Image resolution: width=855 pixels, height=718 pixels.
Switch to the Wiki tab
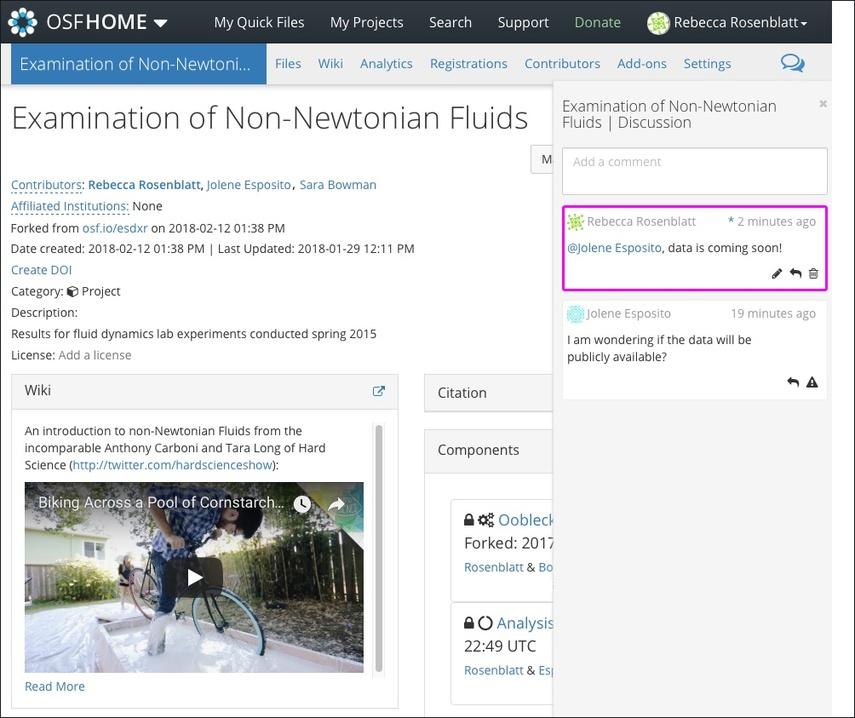point(330,64)
